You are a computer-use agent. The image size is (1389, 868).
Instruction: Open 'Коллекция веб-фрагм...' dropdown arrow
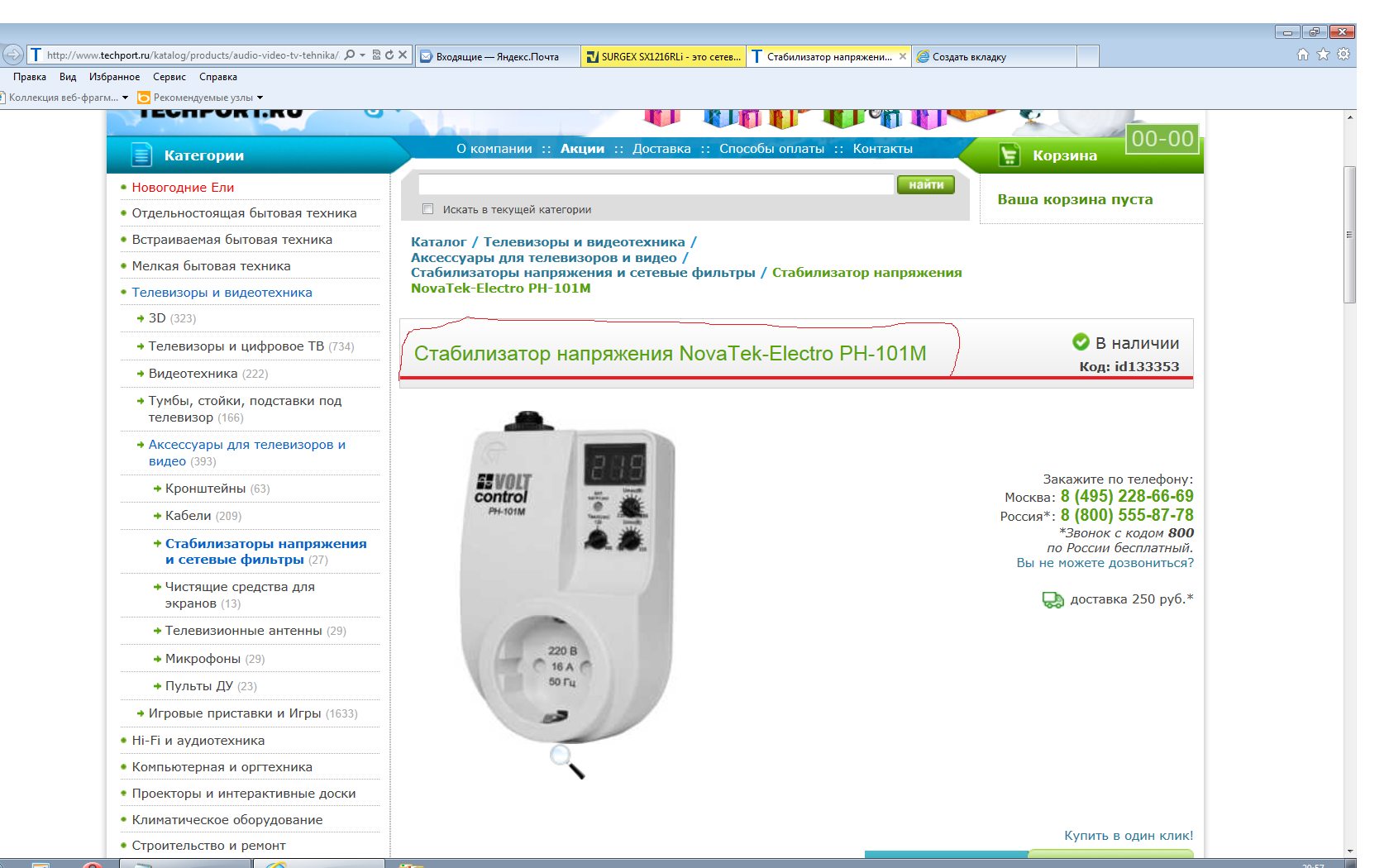coord(125,98)
